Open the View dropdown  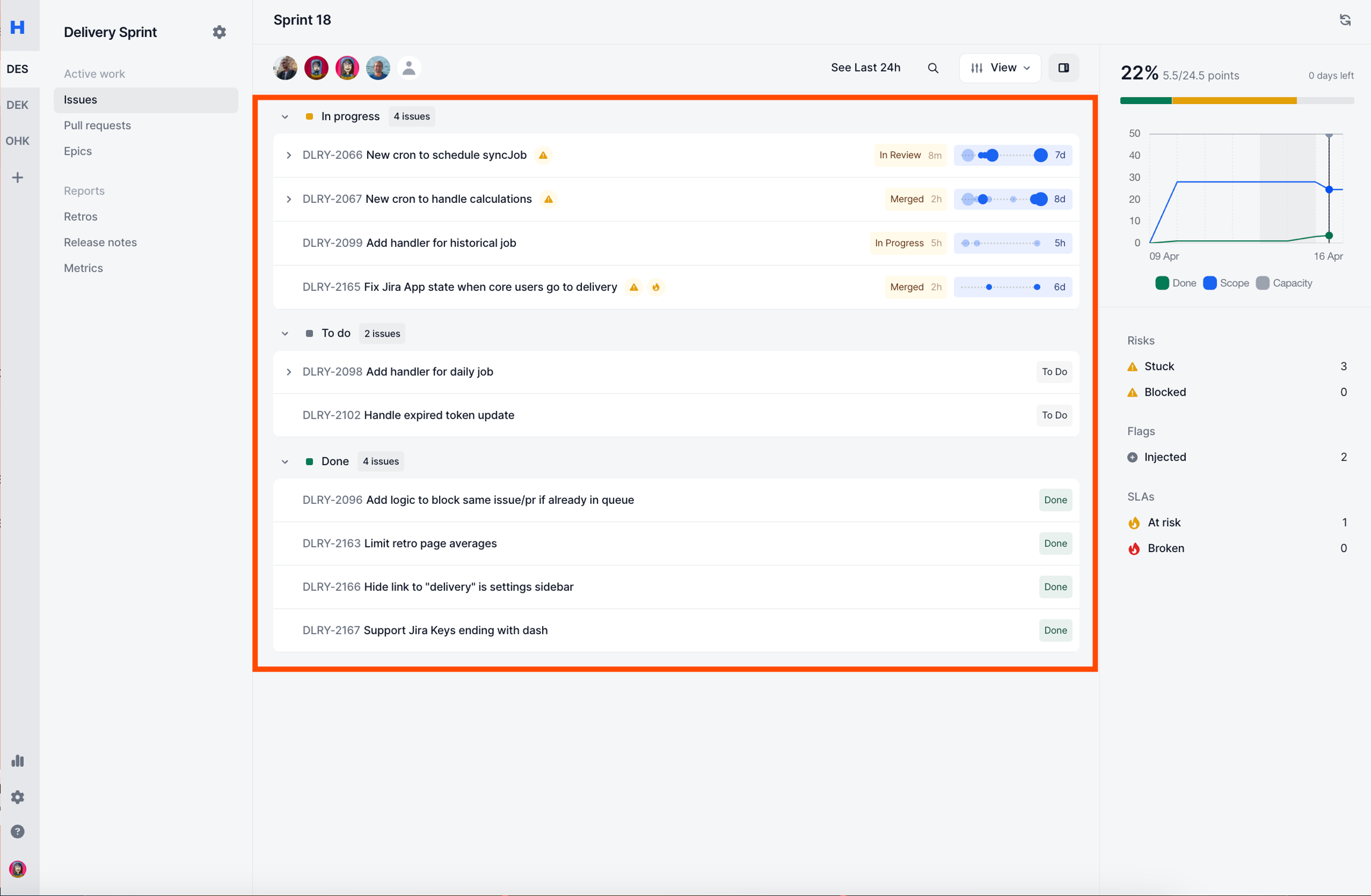1000,68
